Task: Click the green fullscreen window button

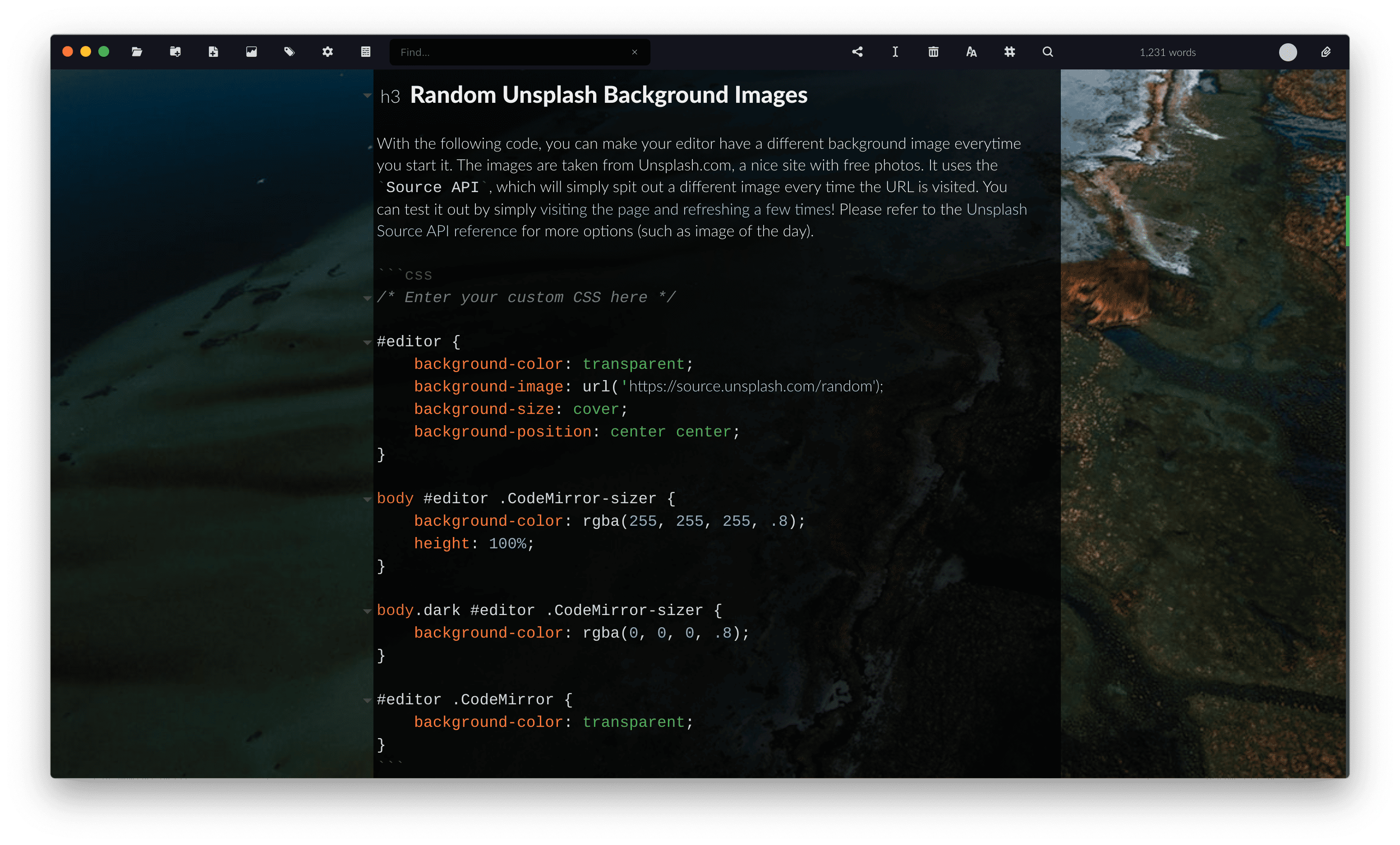Action: pos(104,52)
